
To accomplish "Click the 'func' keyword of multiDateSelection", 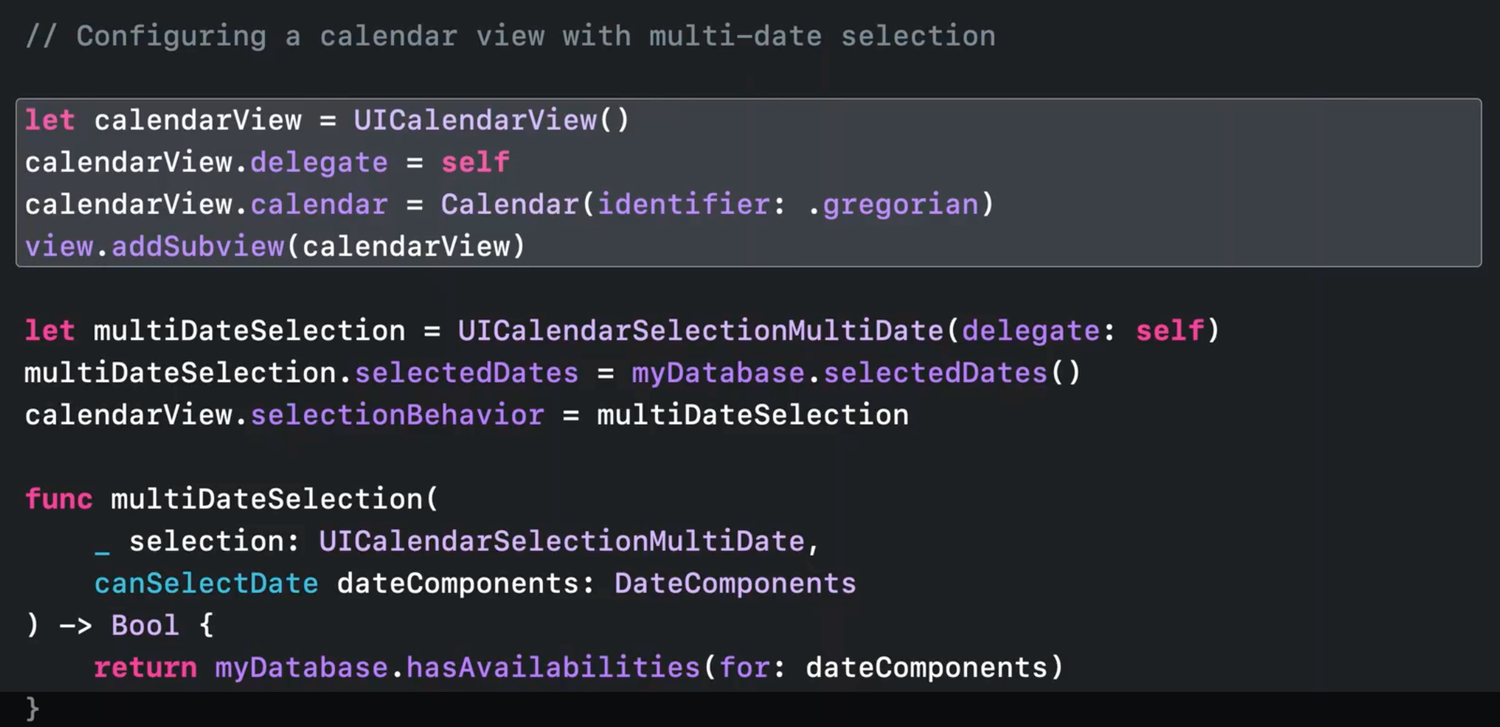I will tap(59, 498).
